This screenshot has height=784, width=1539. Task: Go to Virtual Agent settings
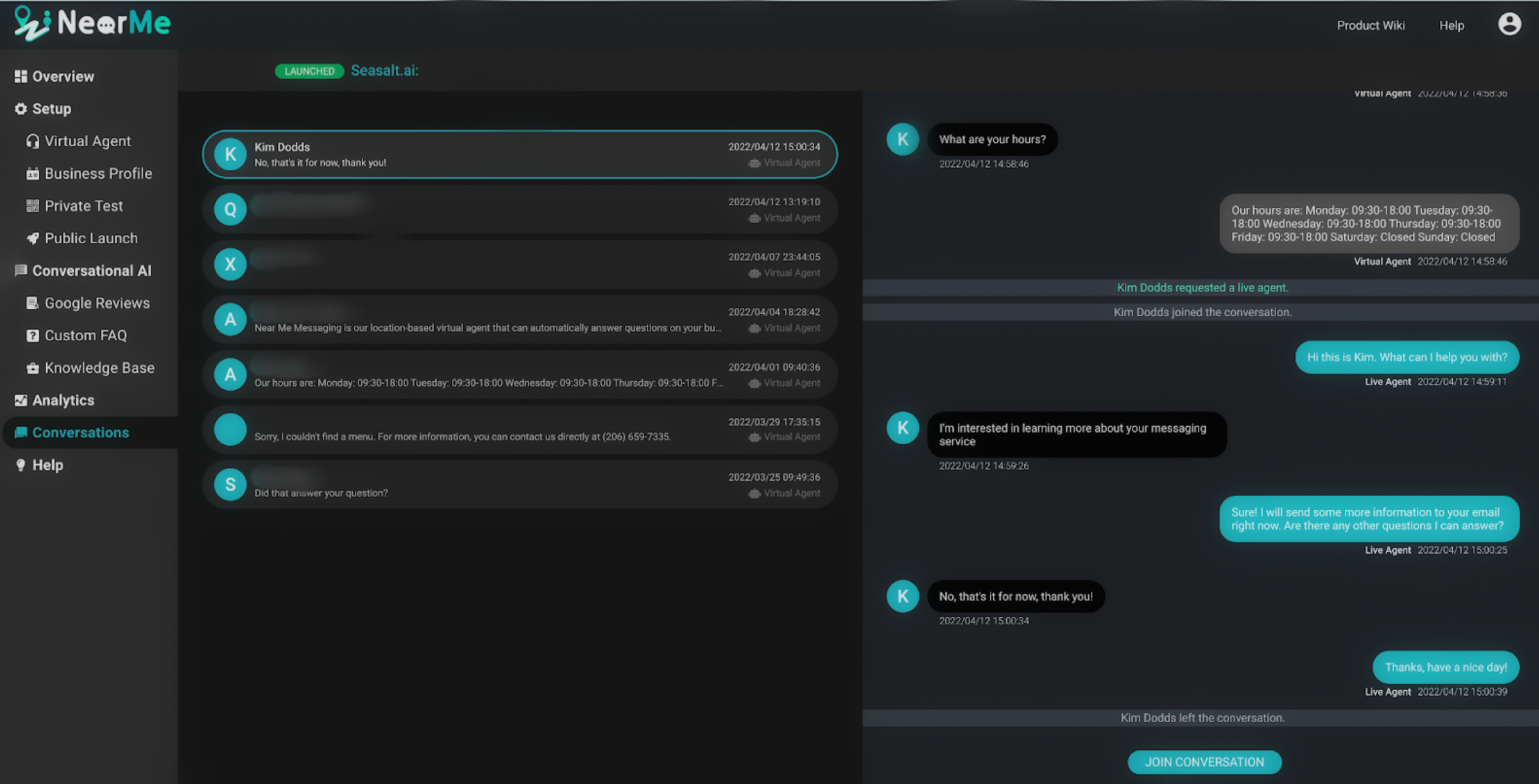coord(89,141)
